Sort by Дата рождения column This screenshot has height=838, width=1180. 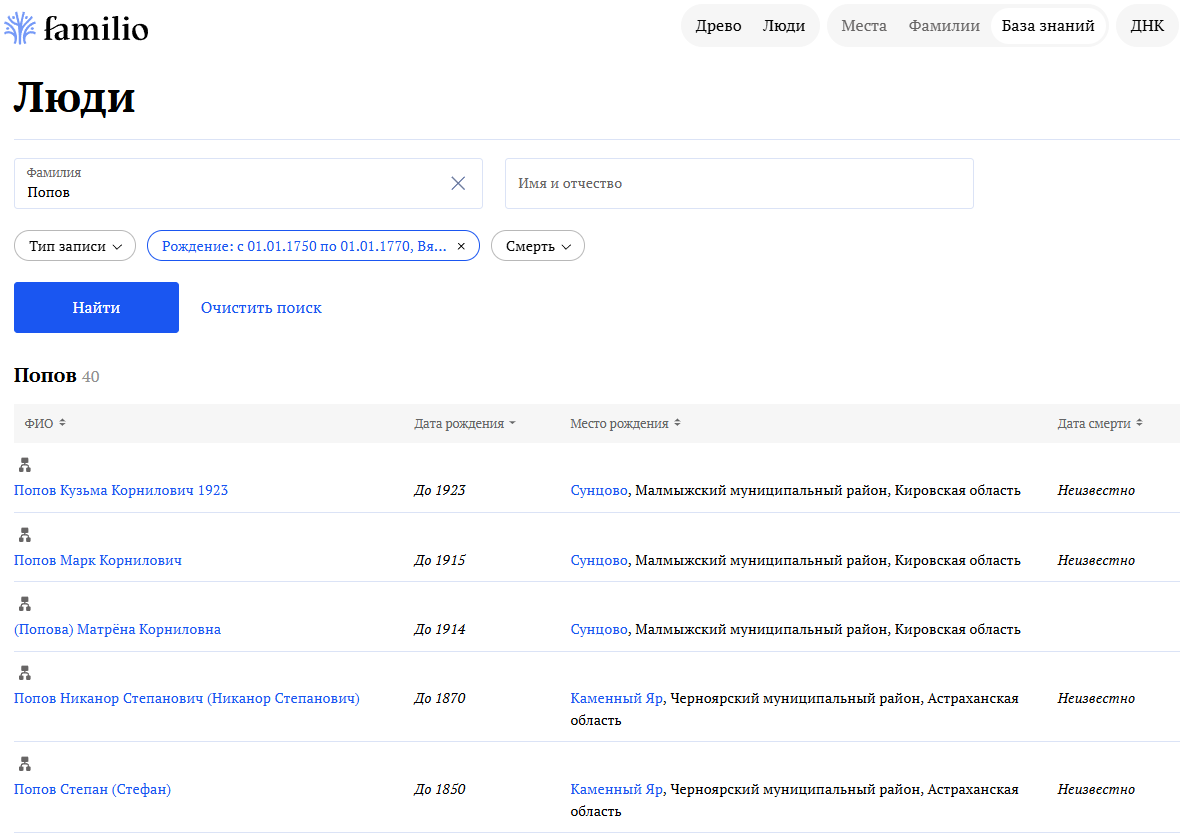[x=465, y=423]
